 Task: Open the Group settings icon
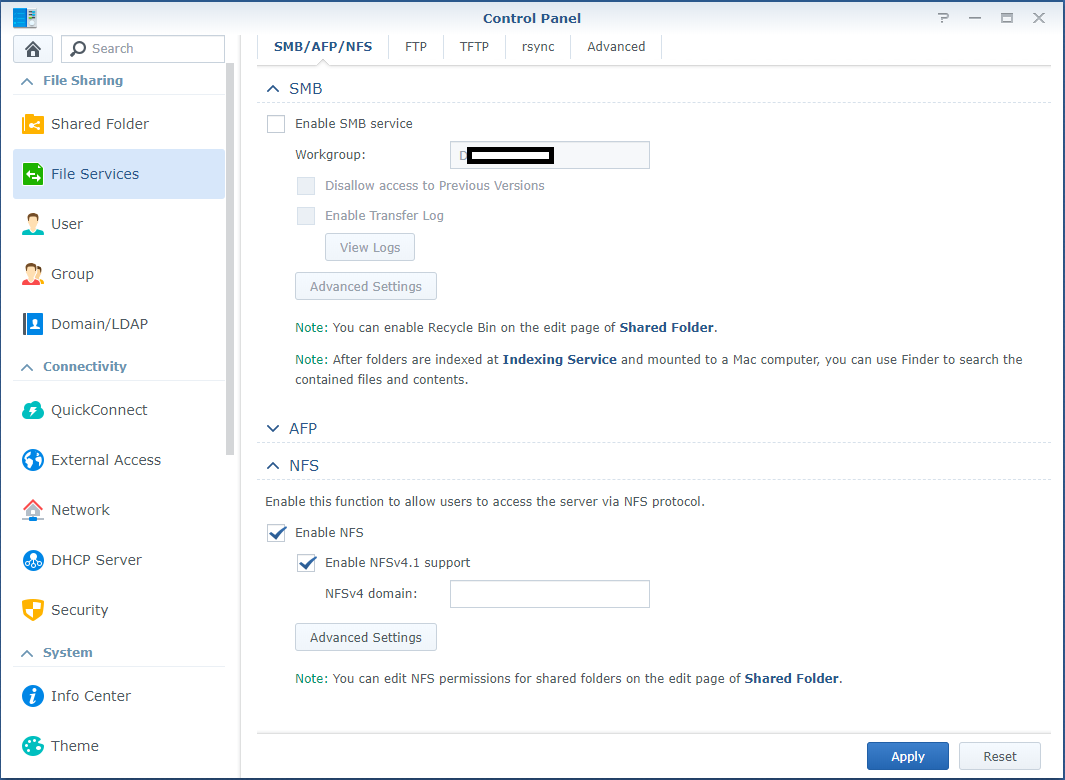[x=33, y=274]
